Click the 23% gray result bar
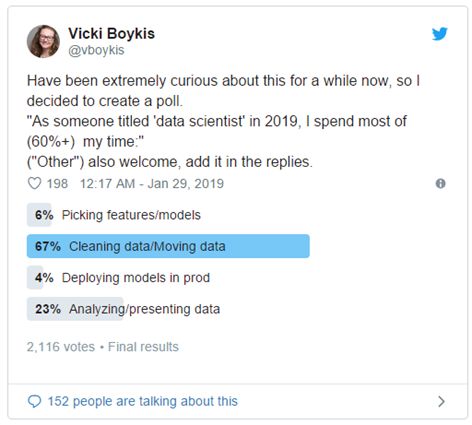The width and height of the screenshot is (472, 425). [x=75, y=309]
